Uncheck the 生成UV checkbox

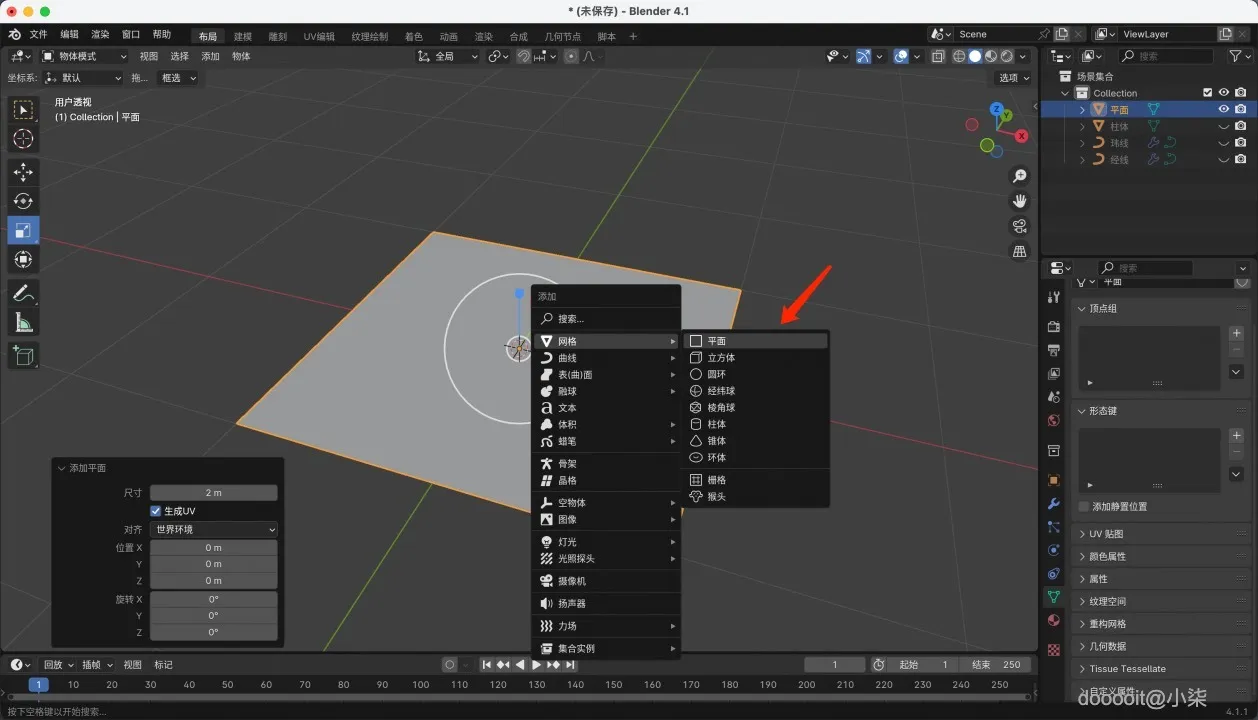click(156, 511)
